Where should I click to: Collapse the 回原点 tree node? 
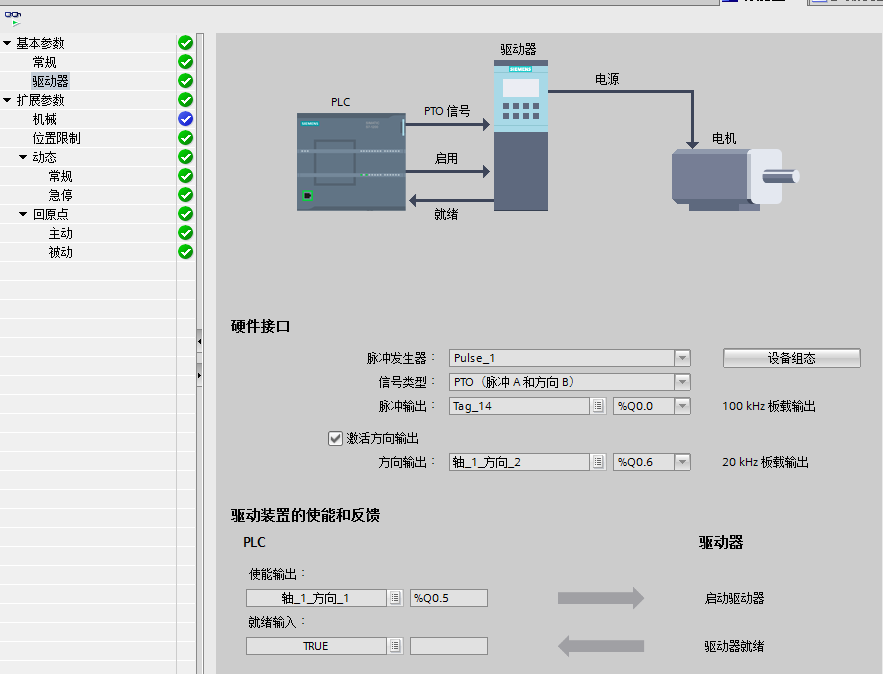(23, 214)
